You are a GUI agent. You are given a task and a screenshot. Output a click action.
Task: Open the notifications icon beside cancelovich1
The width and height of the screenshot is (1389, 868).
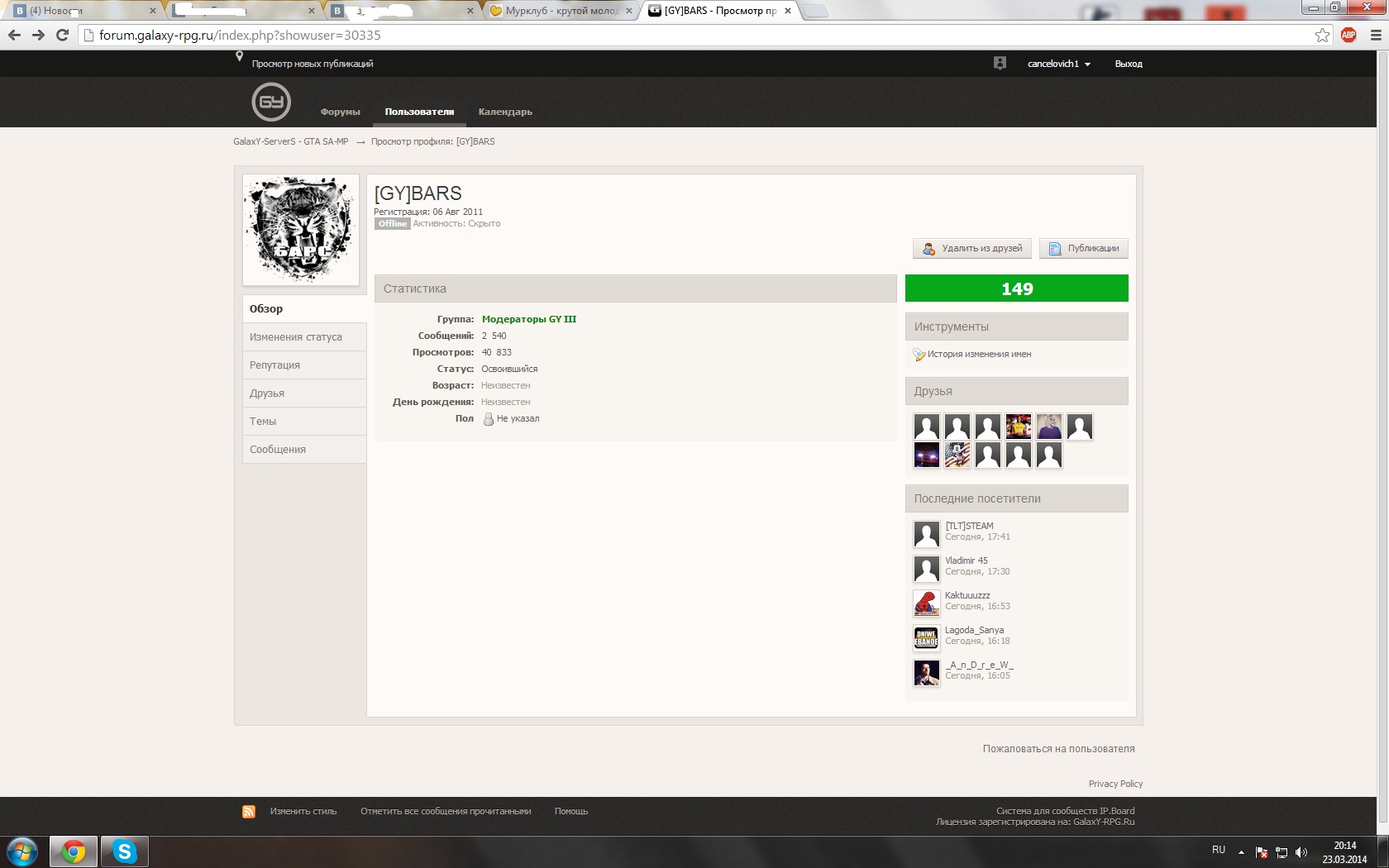pyautogui.click(x=1000, y=63)
